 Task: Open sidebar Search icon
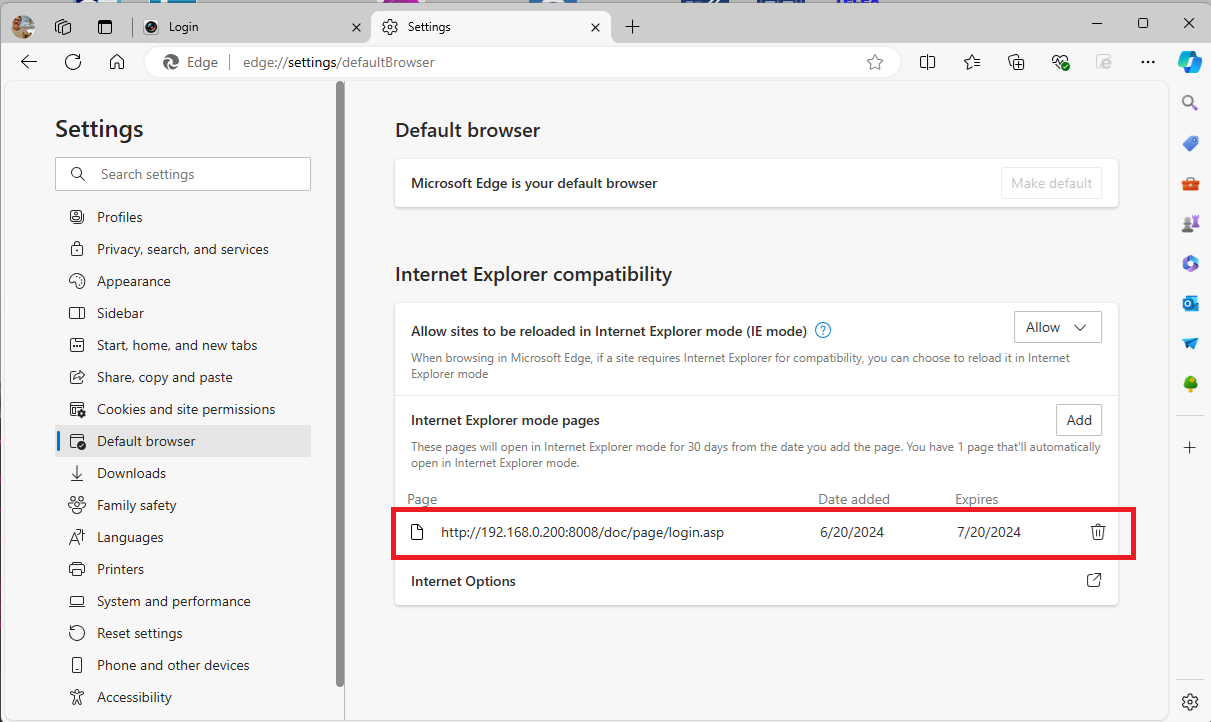(x=1190, y=102)
